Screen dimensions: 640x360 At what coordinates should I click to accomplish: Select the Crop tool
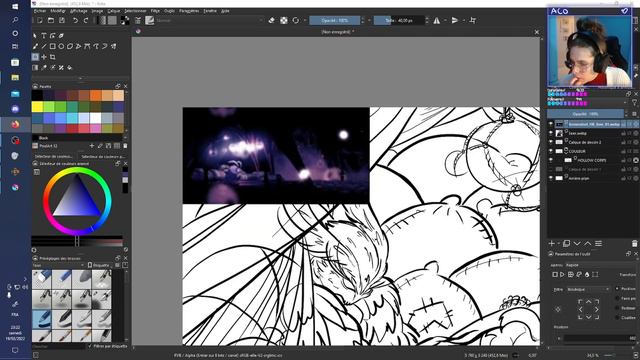[x=53, y=57]
